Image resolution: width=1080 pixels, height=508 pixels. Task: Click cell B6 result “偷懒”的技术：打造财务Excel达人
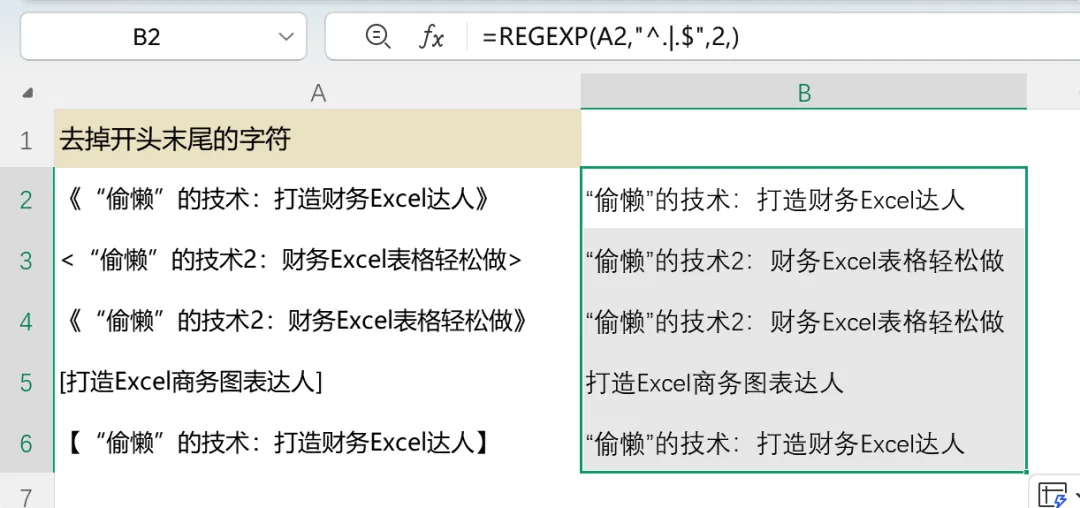(804, 443)
